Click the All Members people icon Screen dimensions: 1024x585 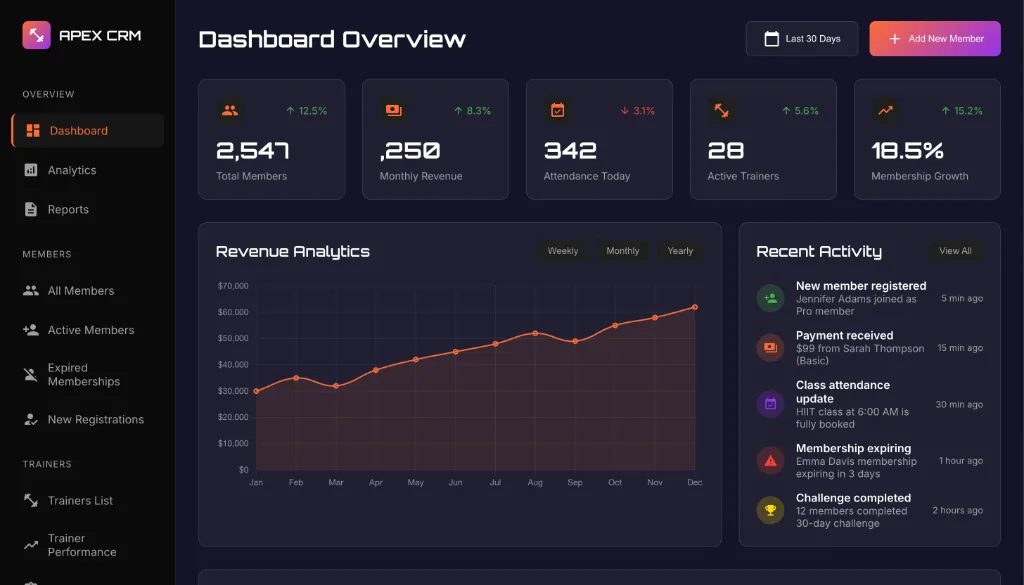(31, 291)
